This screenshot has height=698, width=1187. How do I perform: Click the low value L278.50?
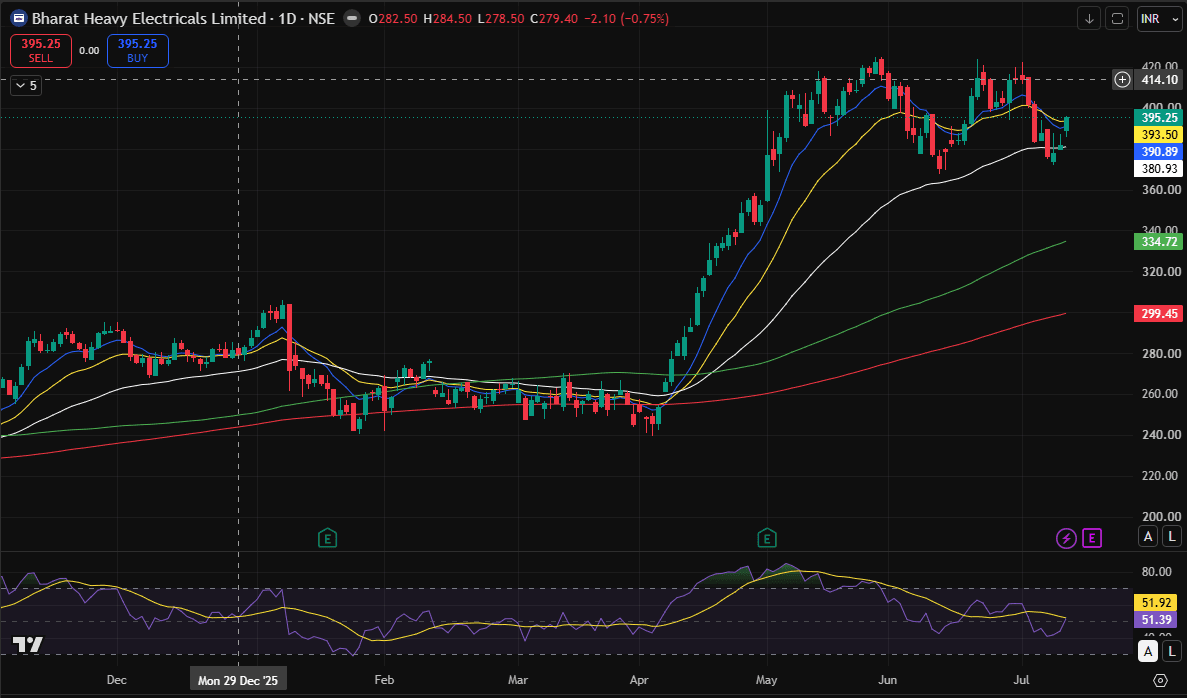pyautogui.click(x=501, y=19)
